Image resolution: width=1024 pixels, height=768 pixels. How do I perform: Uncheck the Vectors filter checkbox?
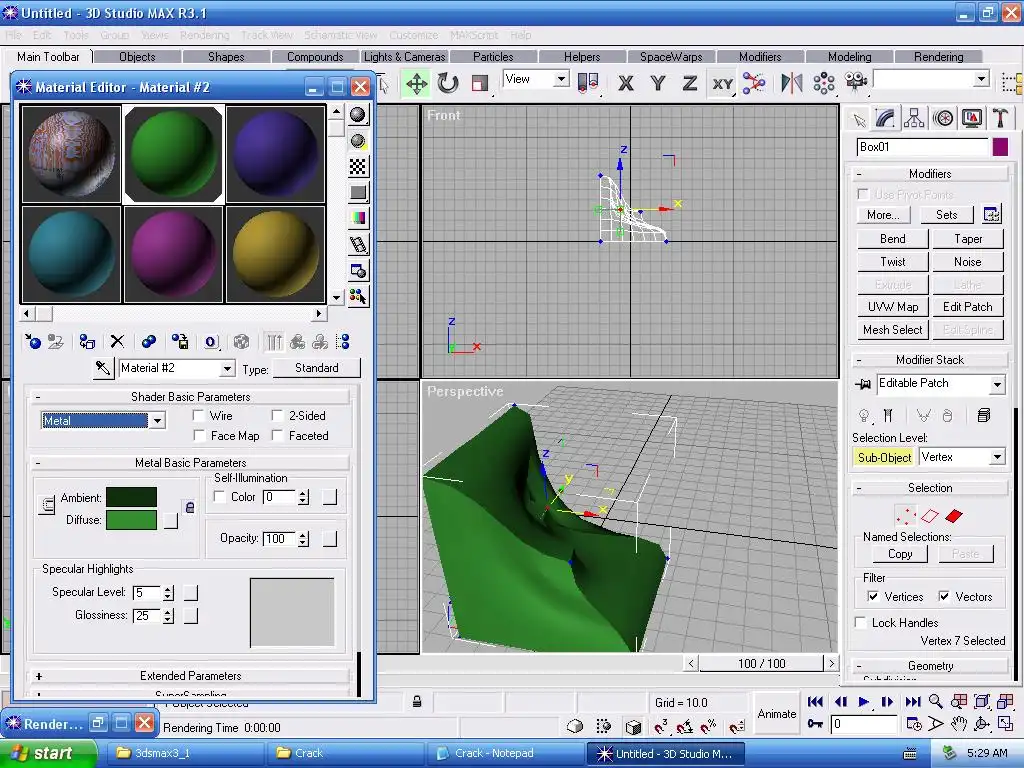pos(943,596)
